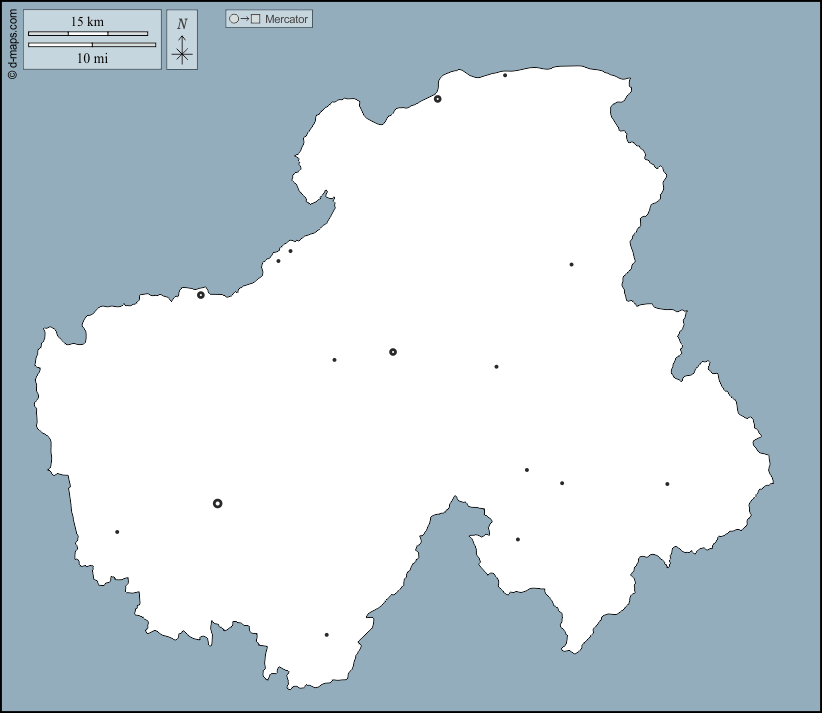Screen dimensions: 822x713
Task: Click the dot beside the southern bay inlet
Action: (518, 540)
